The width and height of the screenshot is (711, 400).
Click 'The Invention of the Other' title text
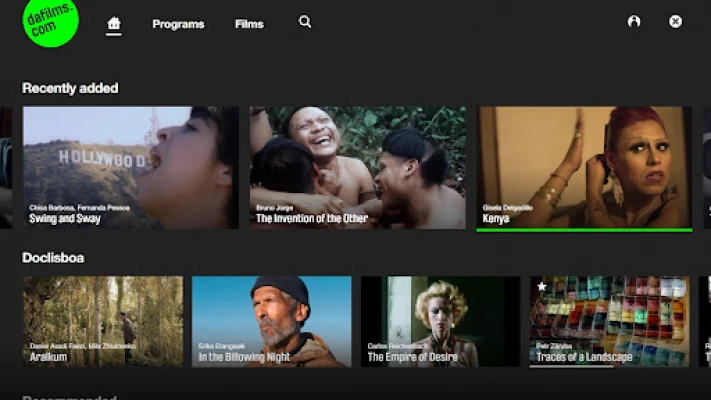(x=312, y=219)
